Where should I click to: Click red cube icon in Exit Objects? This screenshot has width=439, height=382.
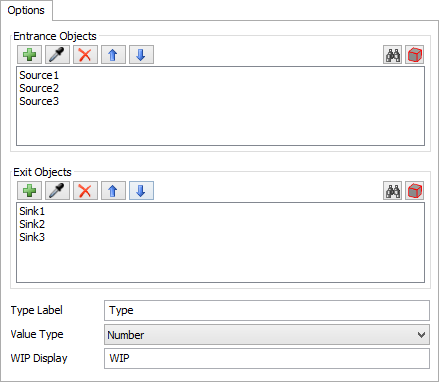point(415,191)
